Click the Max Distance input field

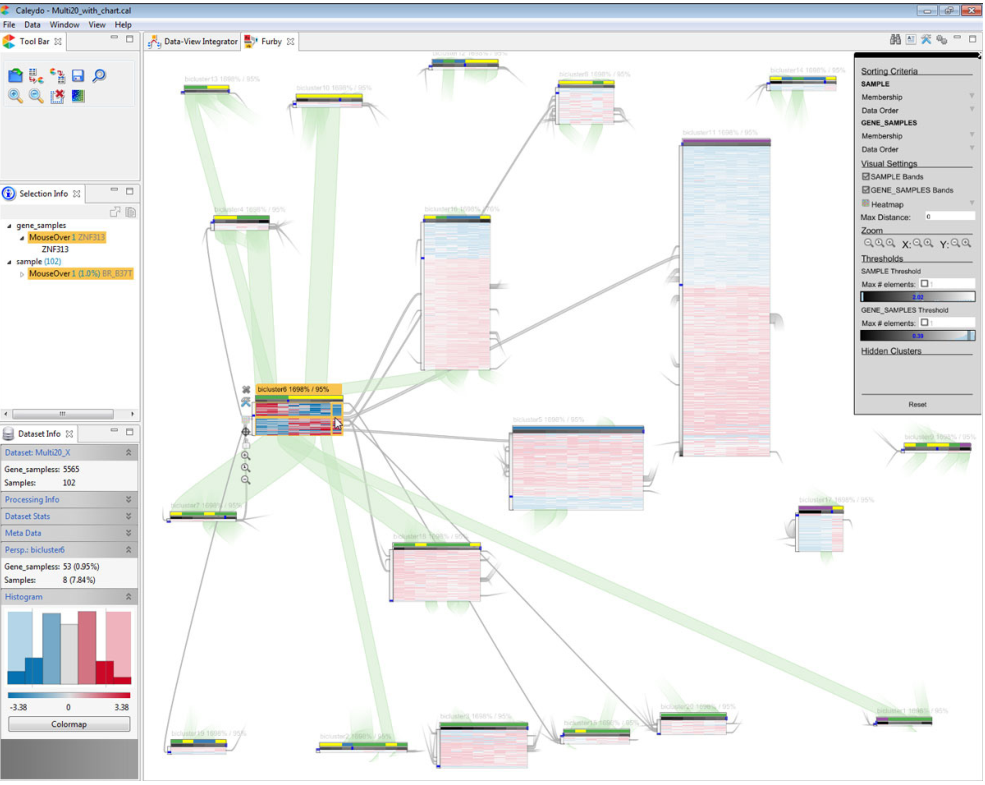948,216
